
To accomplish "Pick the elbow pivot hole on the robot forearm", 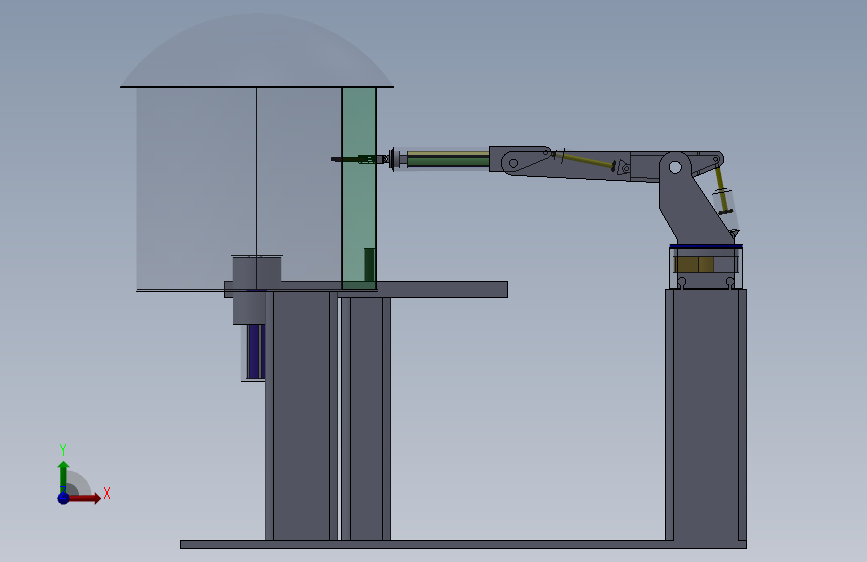I will click(513, 163).
